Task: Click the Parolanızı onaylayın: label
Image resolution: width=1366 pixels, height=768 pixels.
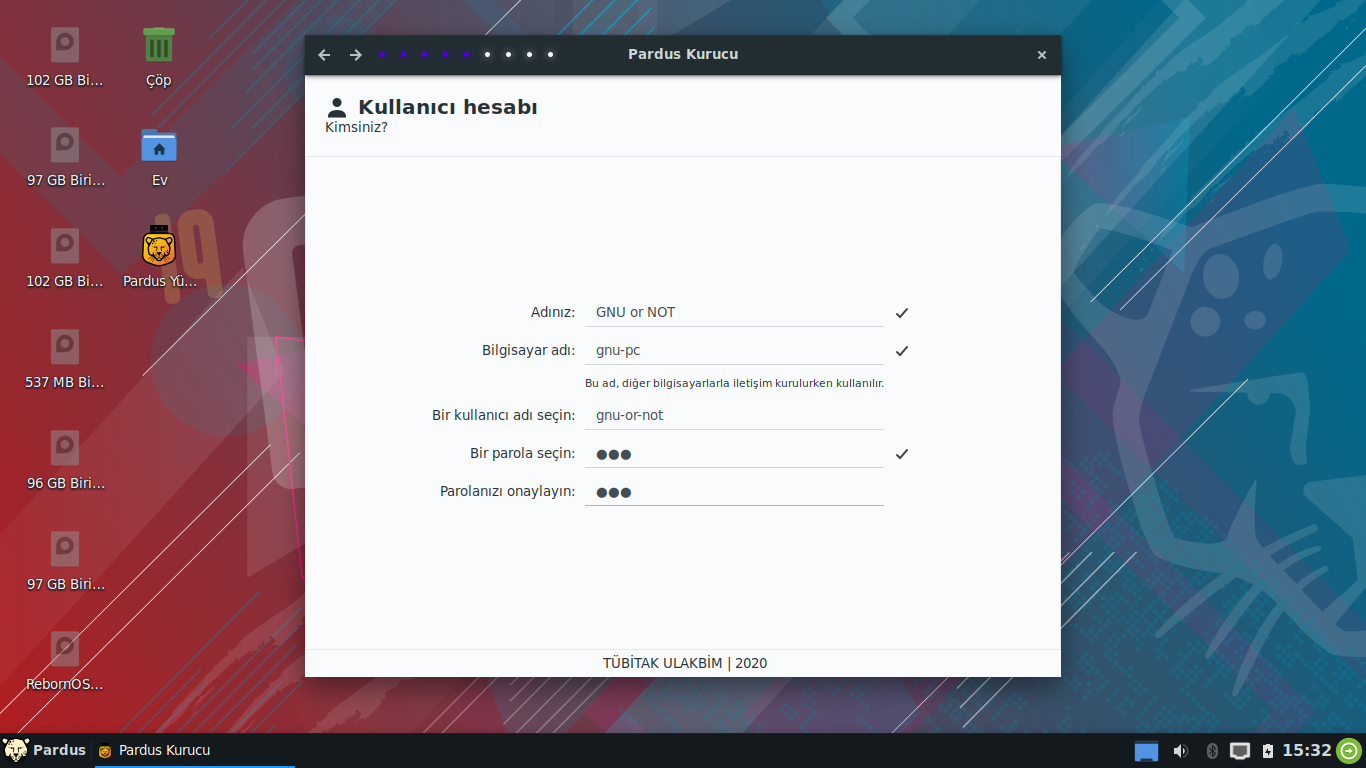Action: [x=508, y=491]
